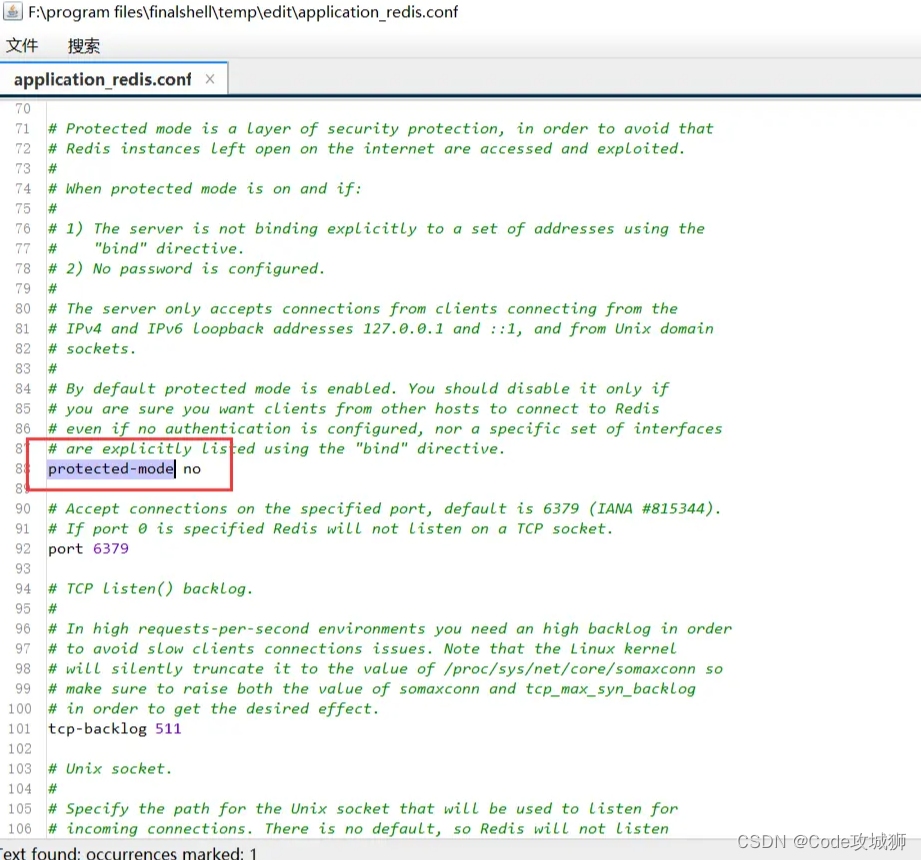Image resolution: width=921 pixels, height=860 pixels.
Task: Click comment '# Redis instances left open'
Action: [x=367, y=149]
